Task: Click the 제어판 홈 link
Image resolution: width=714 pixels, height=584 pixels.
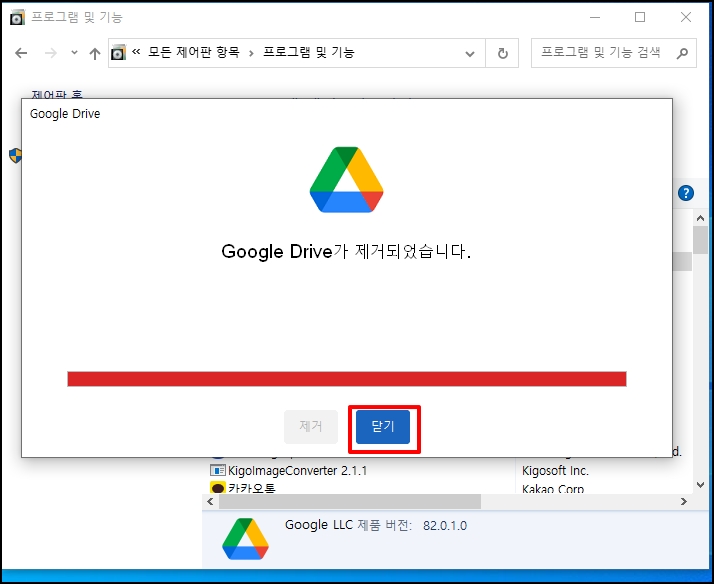Action: coord(57,95)
